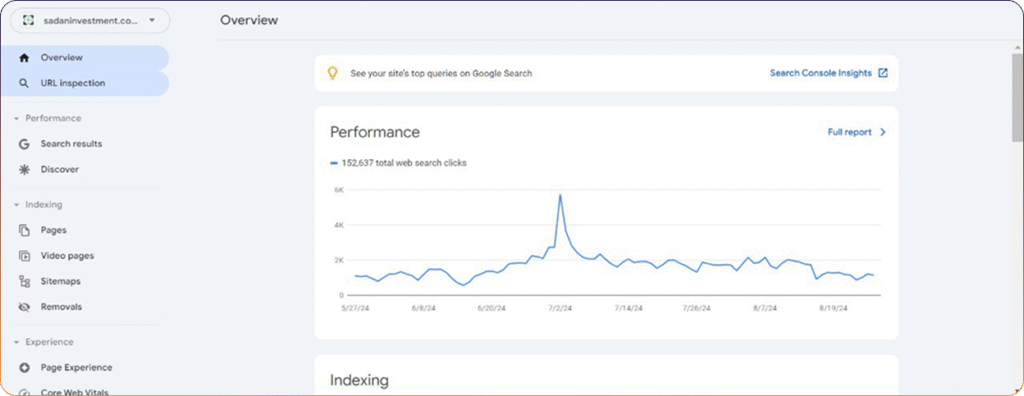This screenshot has width=1024, height=396.
Task: Click the URL inspection magnifier icon
Action: coord(24,84)
